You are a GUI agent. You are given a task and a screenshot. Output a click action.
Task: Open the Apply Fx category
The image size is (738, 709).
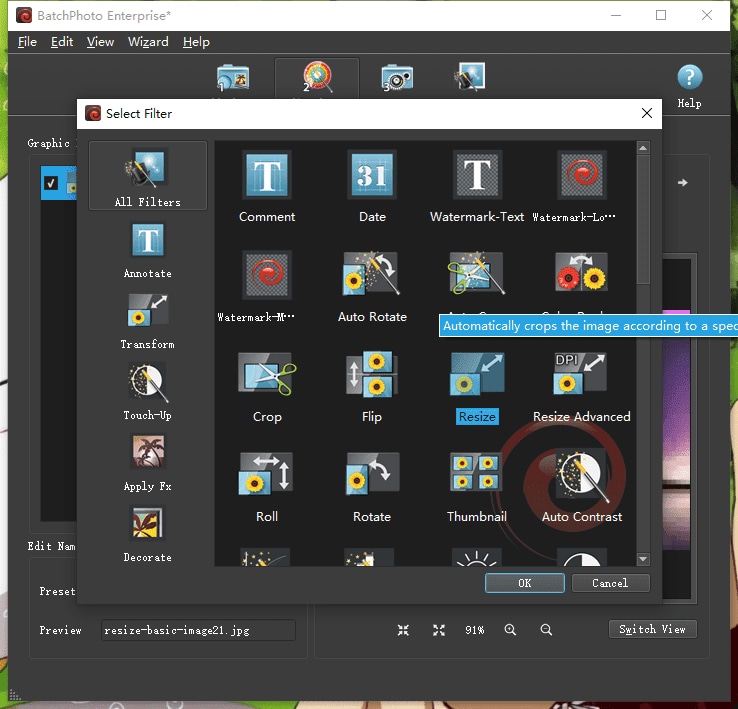point(148,463)
